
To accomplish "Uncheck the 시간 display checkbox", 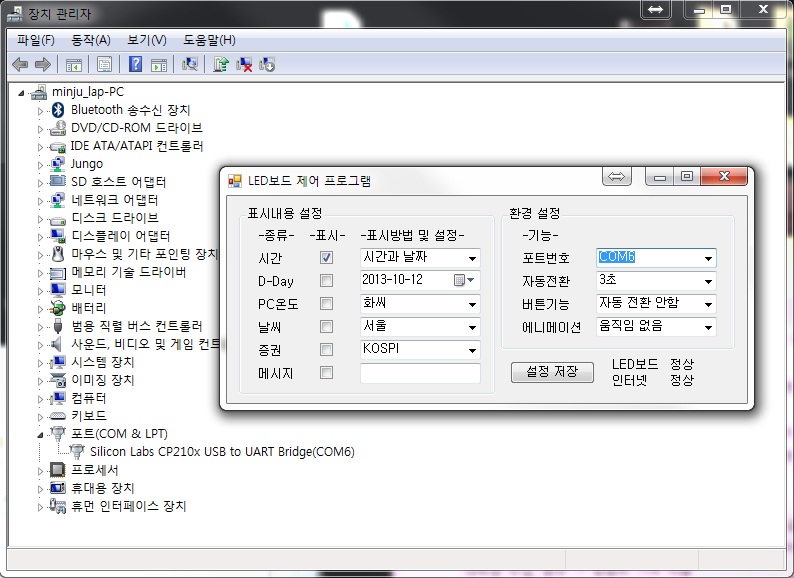I will click(327, 258).
